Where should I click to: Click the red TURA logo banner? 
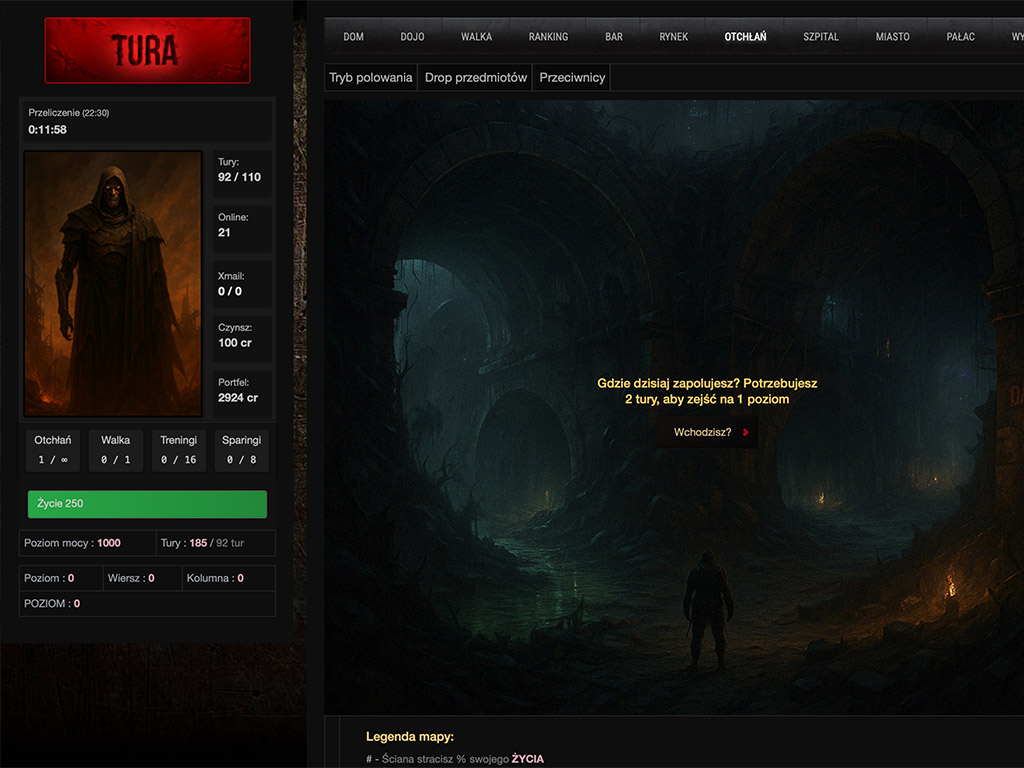pos(147,50)
